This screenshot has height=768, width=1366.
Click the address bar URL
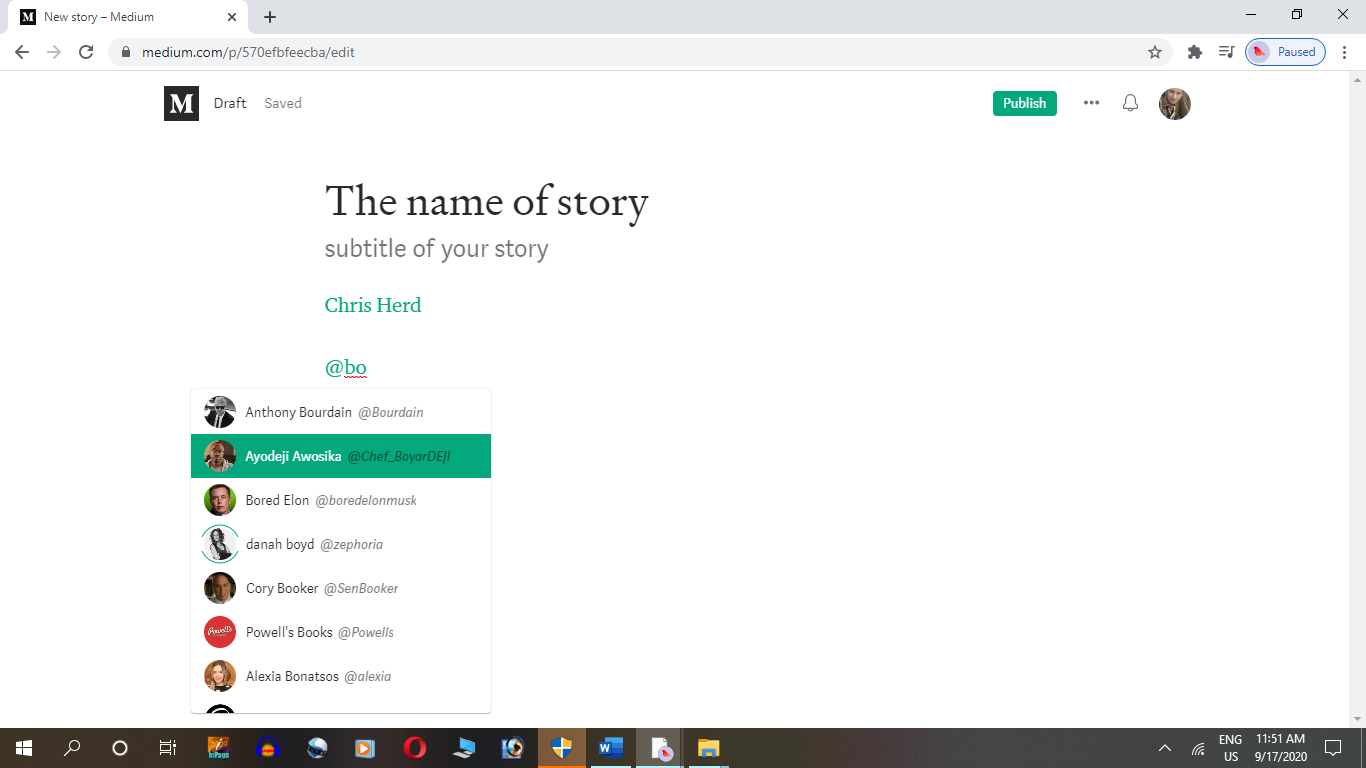248,52
